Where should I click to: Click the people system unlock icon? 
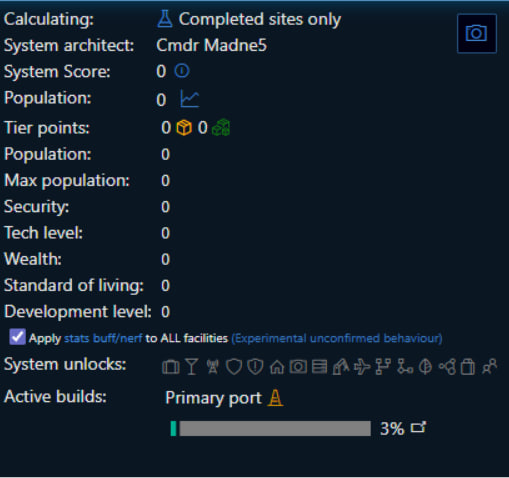[489, 367]
